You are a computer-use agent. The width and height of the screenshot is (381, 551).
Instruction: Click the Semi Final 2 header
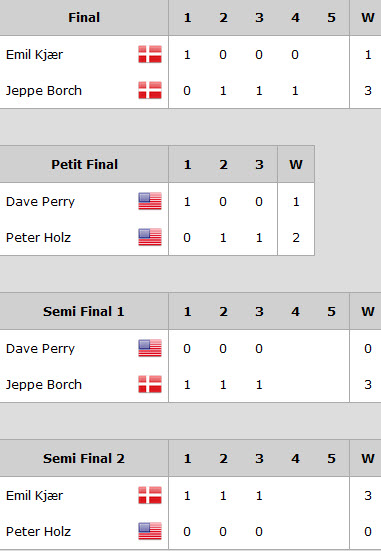click(84, 458)
